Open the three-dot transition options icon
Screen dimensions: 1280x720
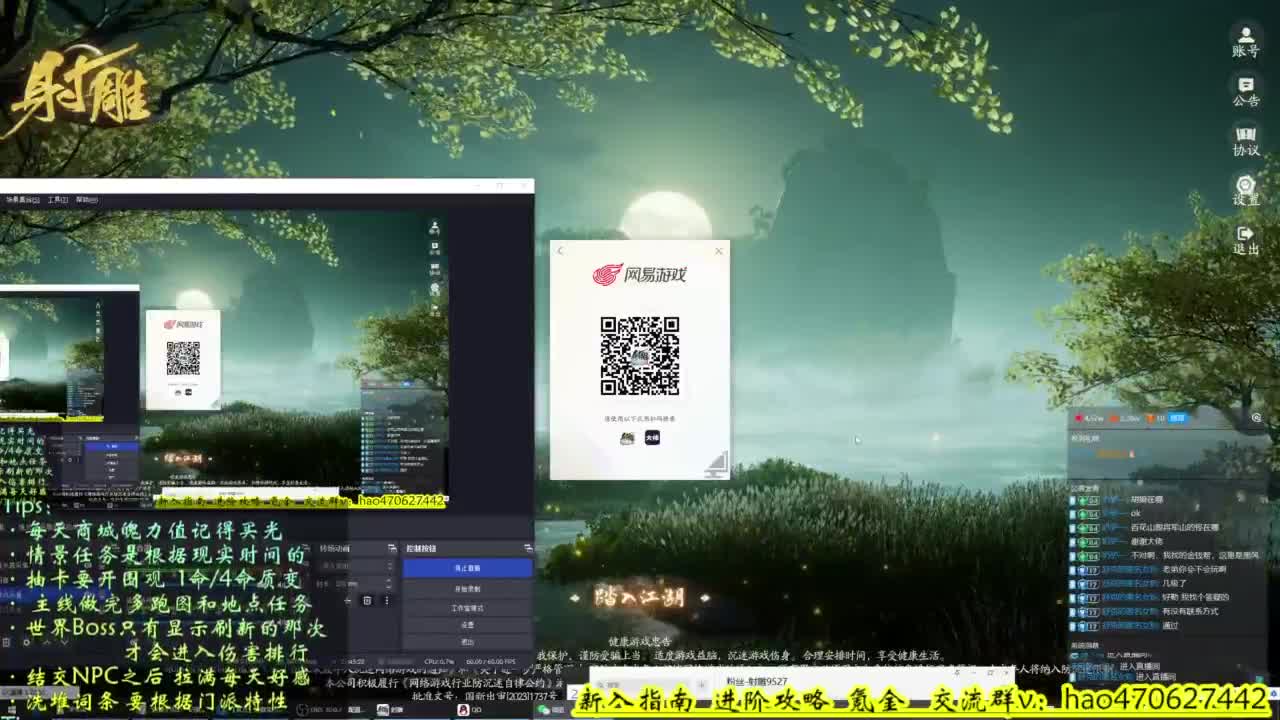click(386, 600)
